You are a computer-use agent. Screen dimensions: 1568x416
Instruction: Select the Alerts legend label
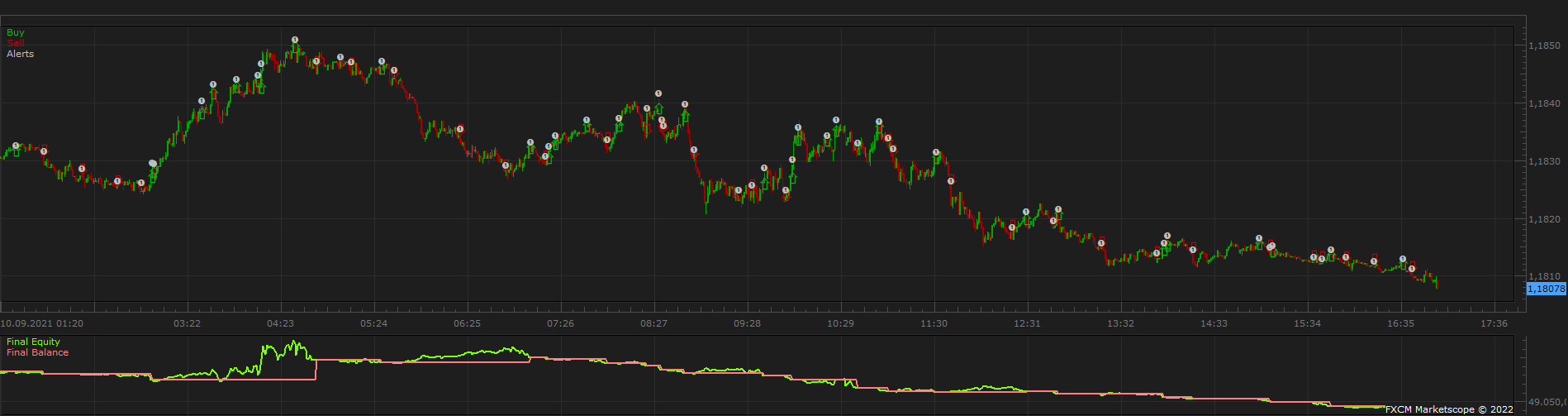[21, 54]
